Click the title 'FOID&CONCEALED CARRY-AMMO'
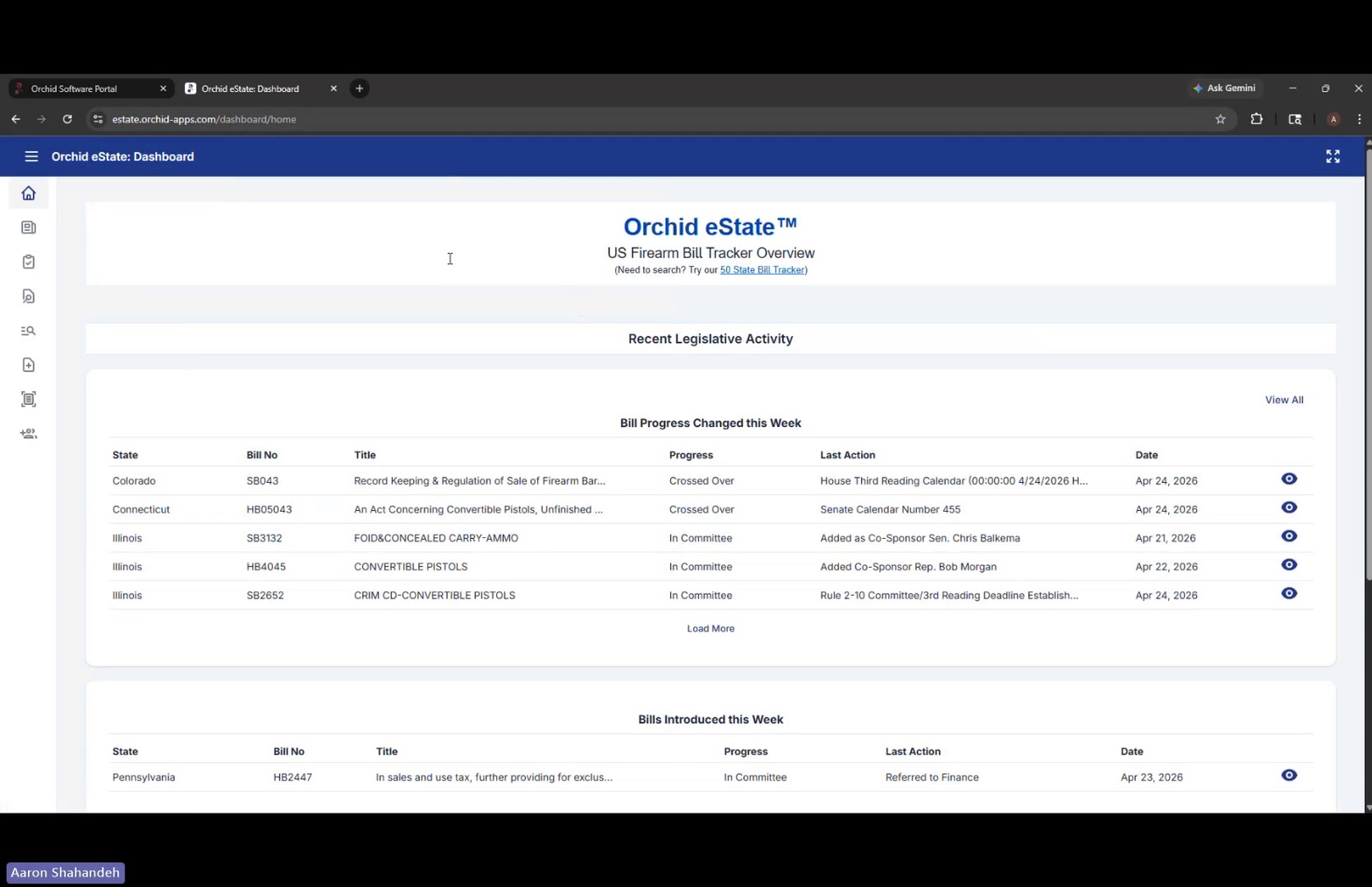1372x887 pixels. (x=436, y=538)
